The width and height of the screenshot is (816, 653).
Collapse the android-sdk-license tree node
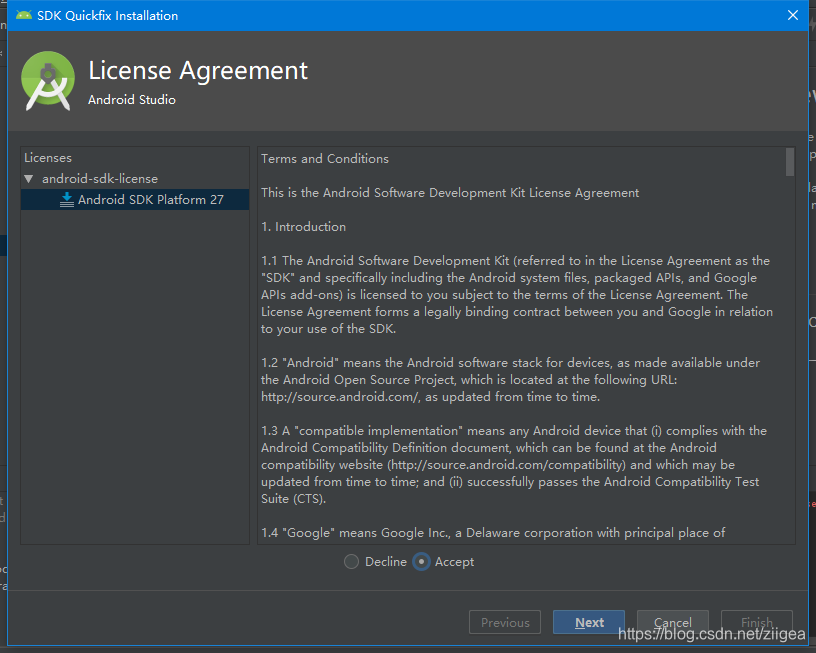29,179
